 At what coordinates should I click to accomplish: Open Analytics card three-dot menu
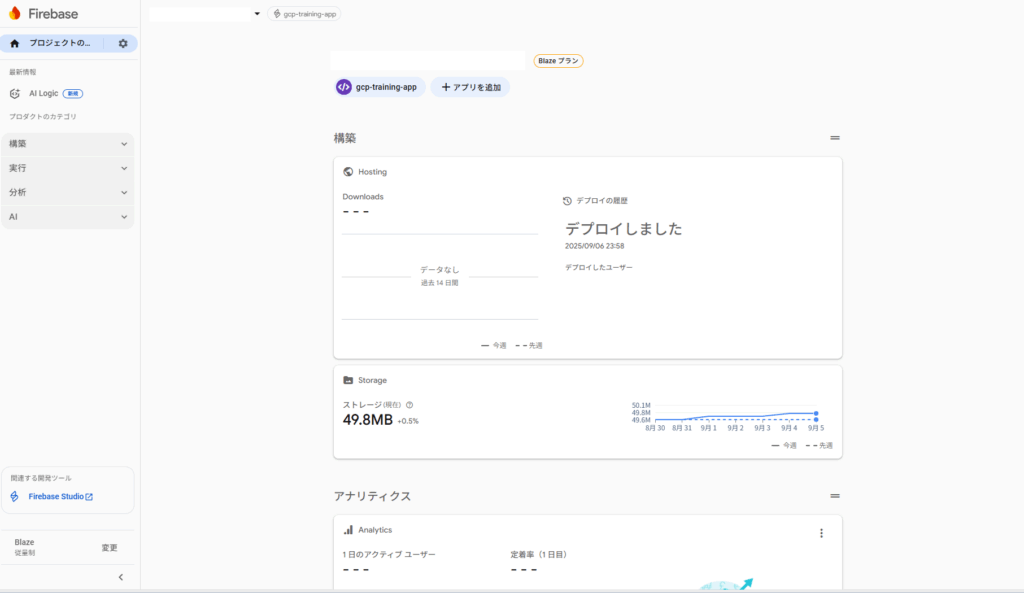821,533
